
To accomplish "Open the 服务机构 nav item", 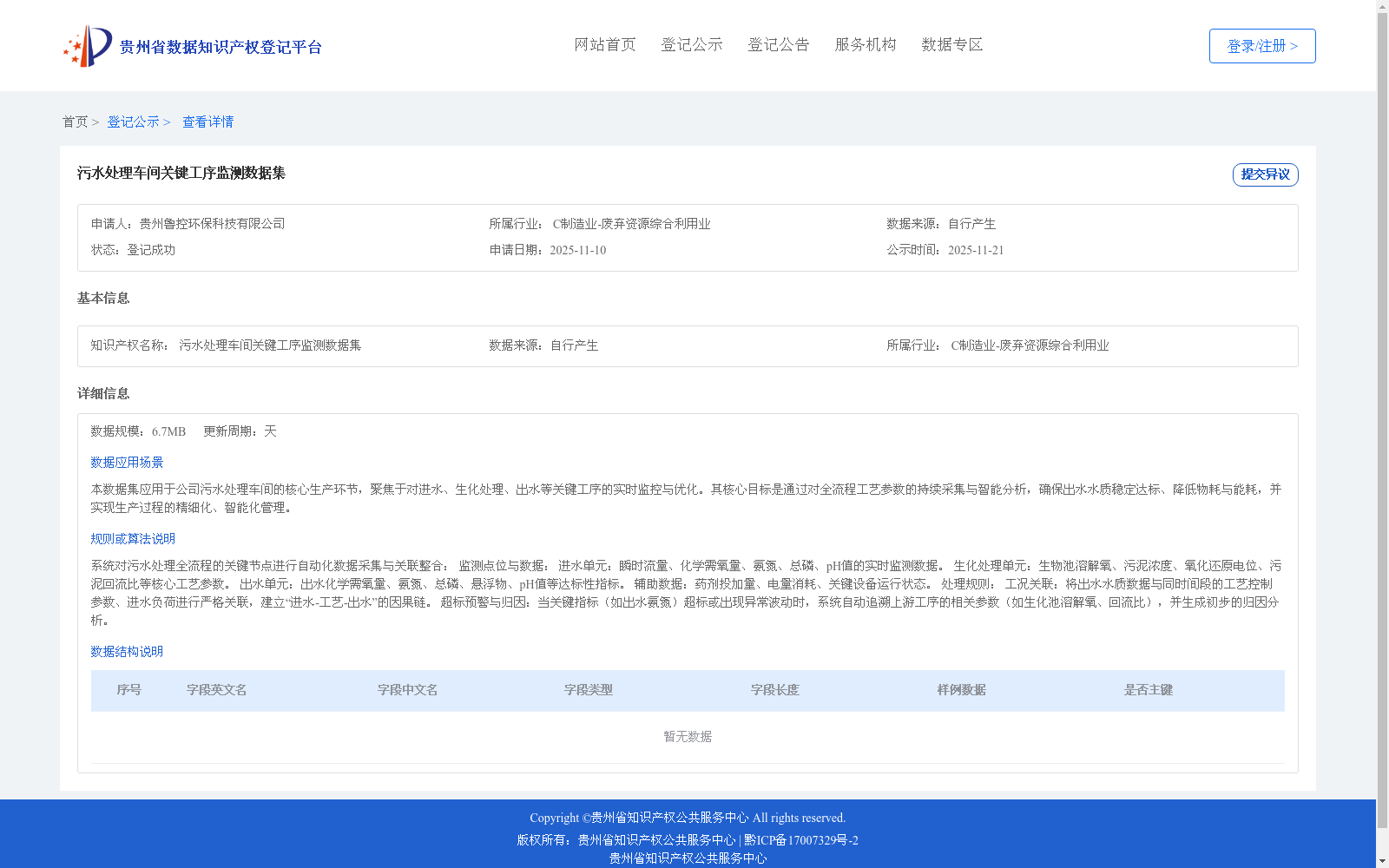I will (x=866, y=44).
